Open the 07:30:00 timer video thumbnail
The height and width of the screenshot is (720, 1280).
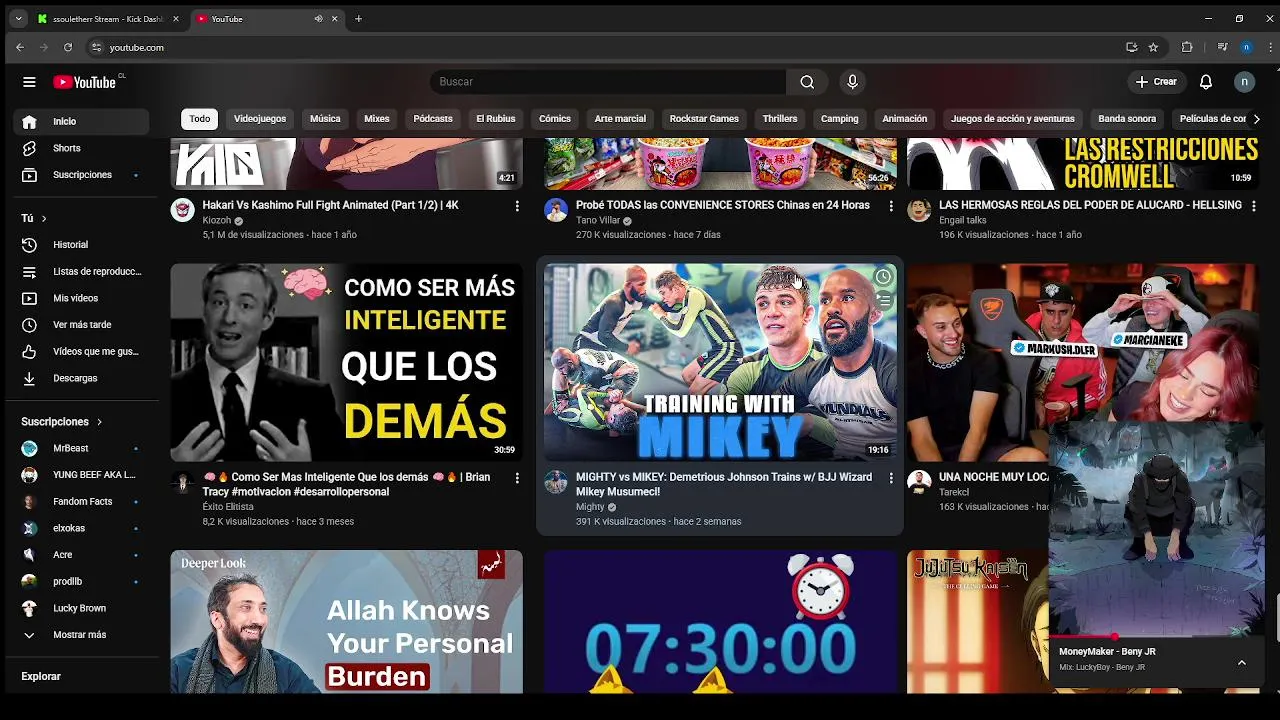[x=720, y=622]
